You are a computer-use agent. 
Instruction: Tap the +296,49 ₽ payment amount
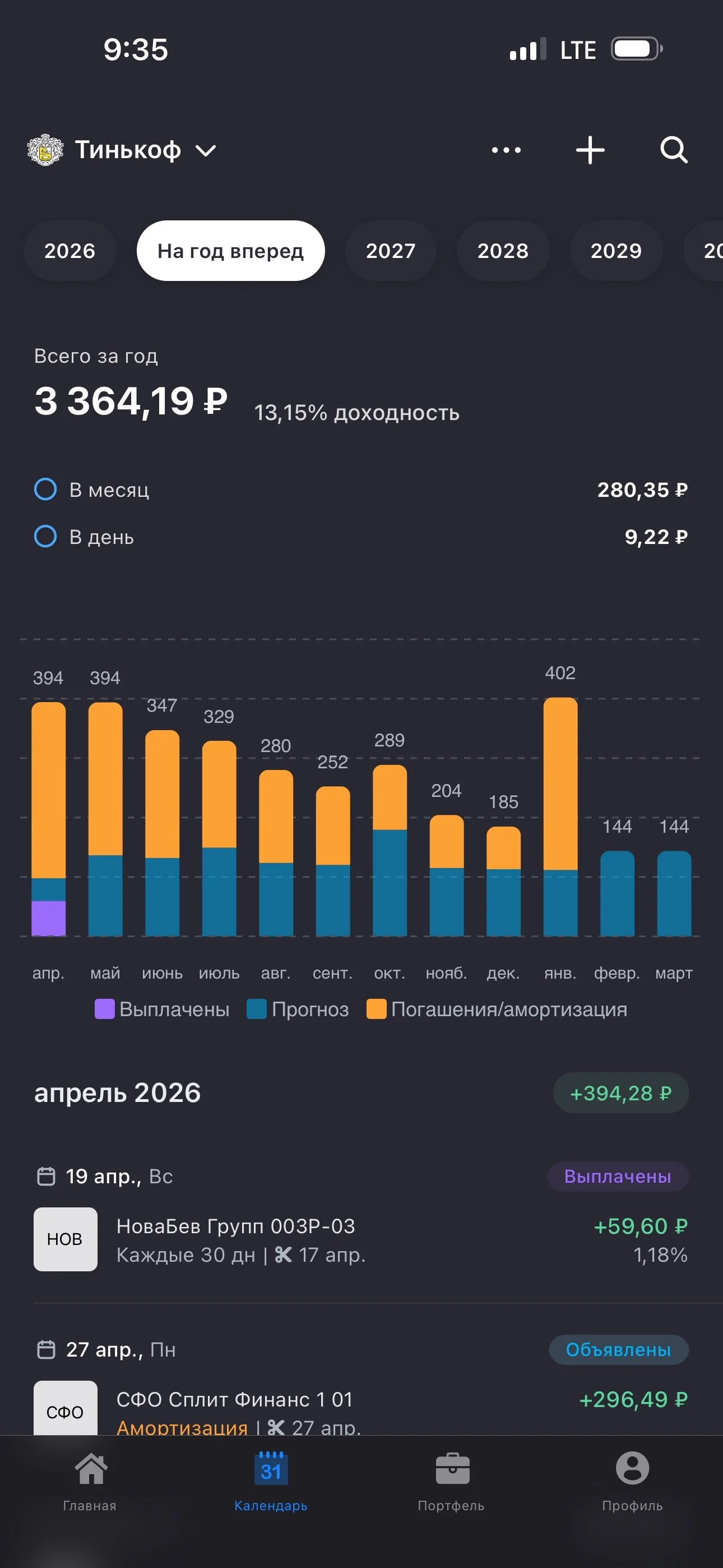(633, 1399)
